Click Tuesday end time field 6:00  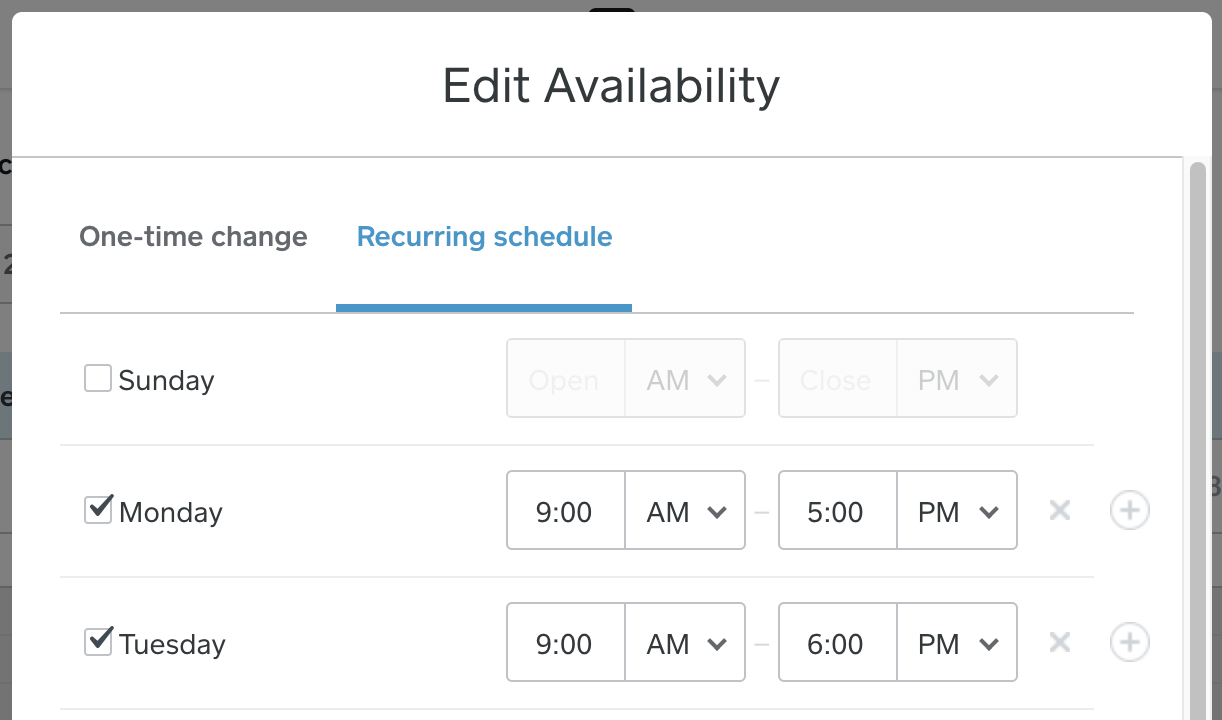pyautogui.click(x=838, y=643)
